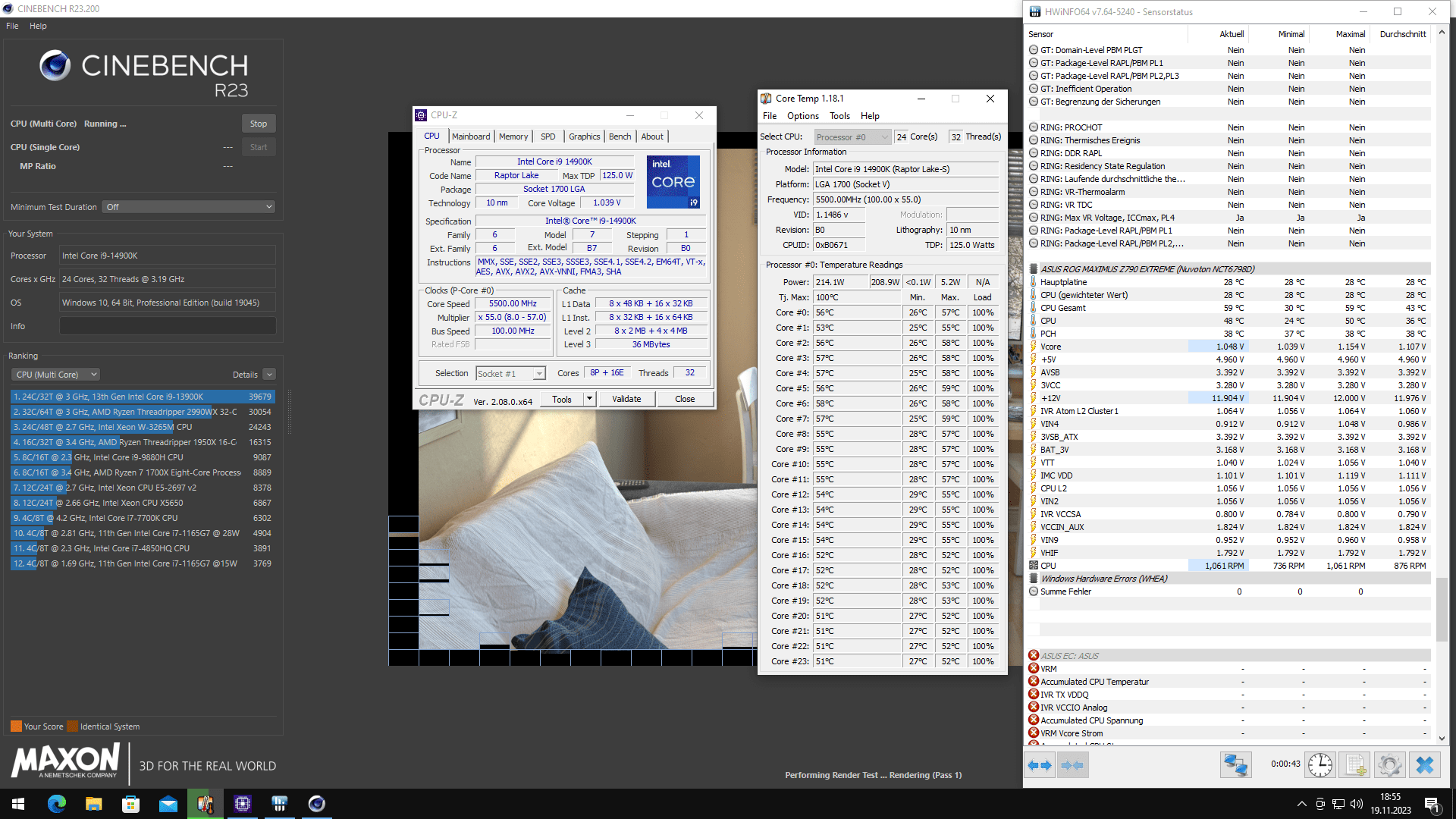Image resolution: width=1456 pixels, height=819 pixels.
Task: Open CPU (Multi Core) ranking dropdown
Action: [x=57, y=375]
